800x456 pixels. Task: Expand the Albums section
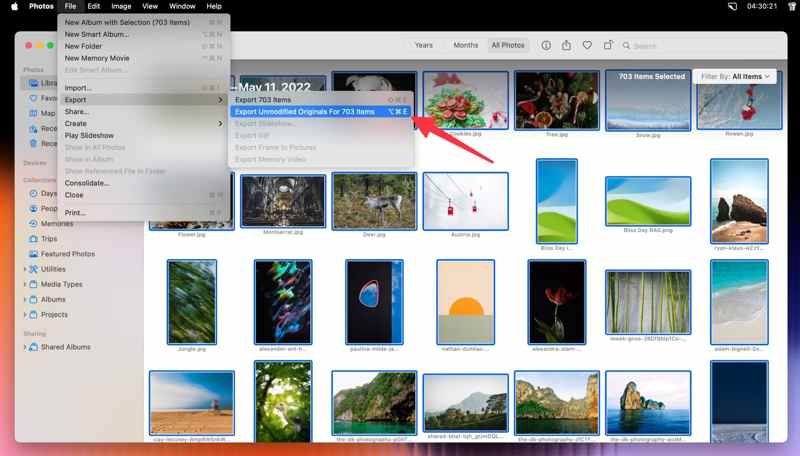(x=24, y=299)
